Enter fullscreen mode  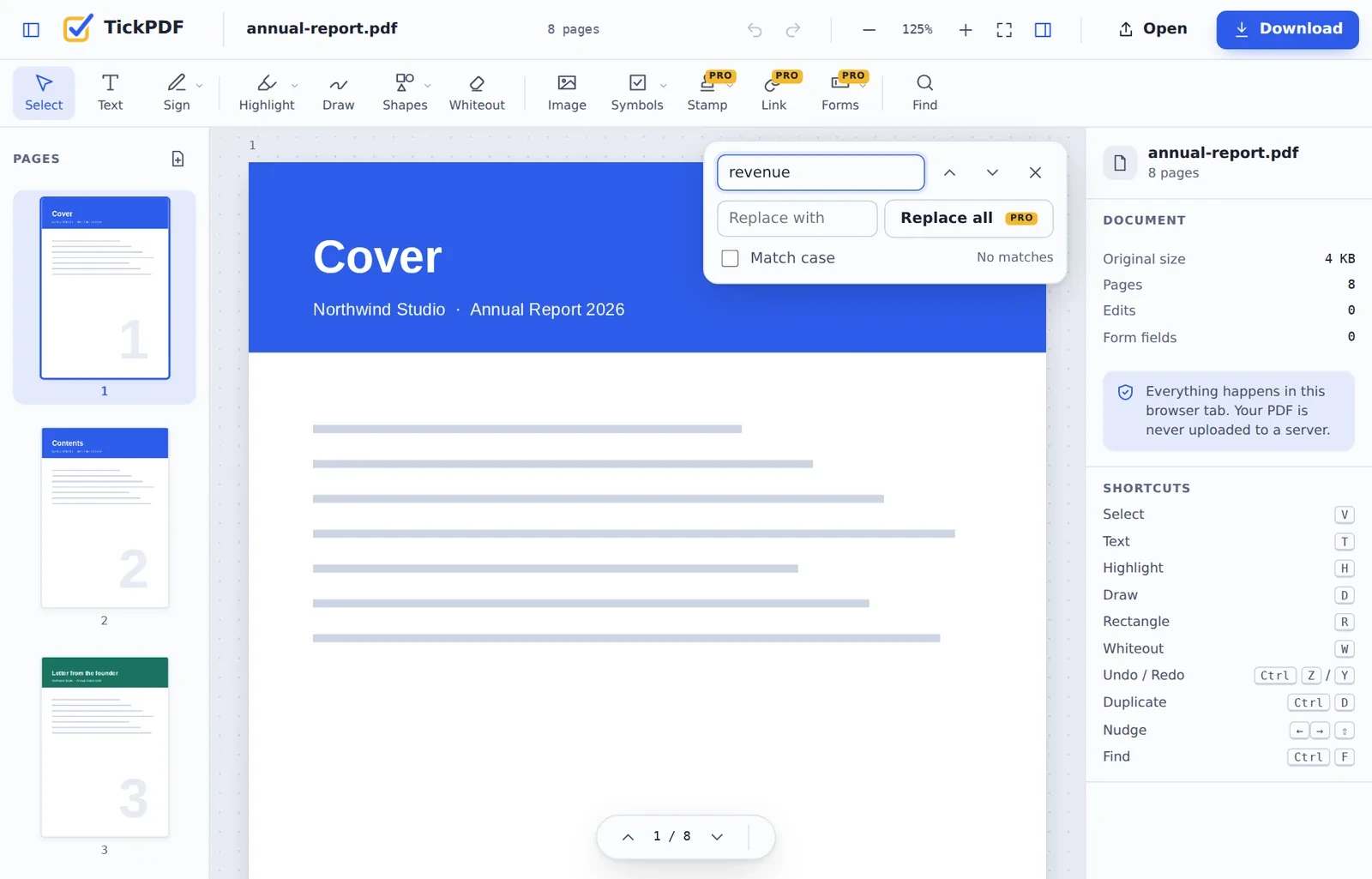click(1004, 30)
